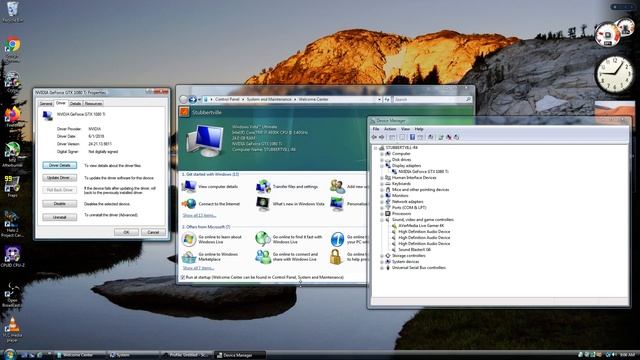Open the Halo 2 Project Cartographer icon
The height and width of the screenshot is (360, 640).
[12, 224]
